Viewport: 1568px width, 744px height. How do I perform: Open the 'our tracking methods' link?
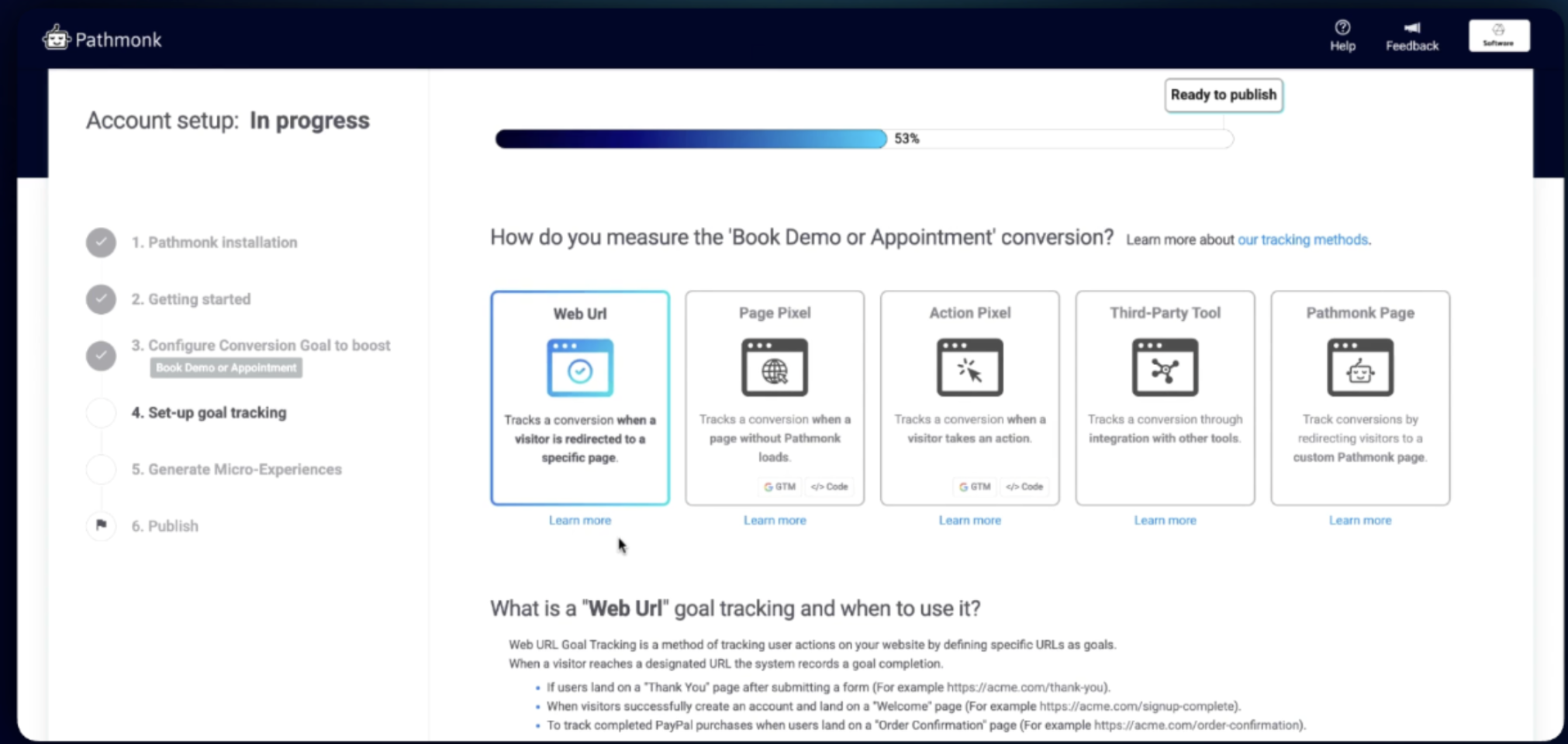(x=1303, y=239)
